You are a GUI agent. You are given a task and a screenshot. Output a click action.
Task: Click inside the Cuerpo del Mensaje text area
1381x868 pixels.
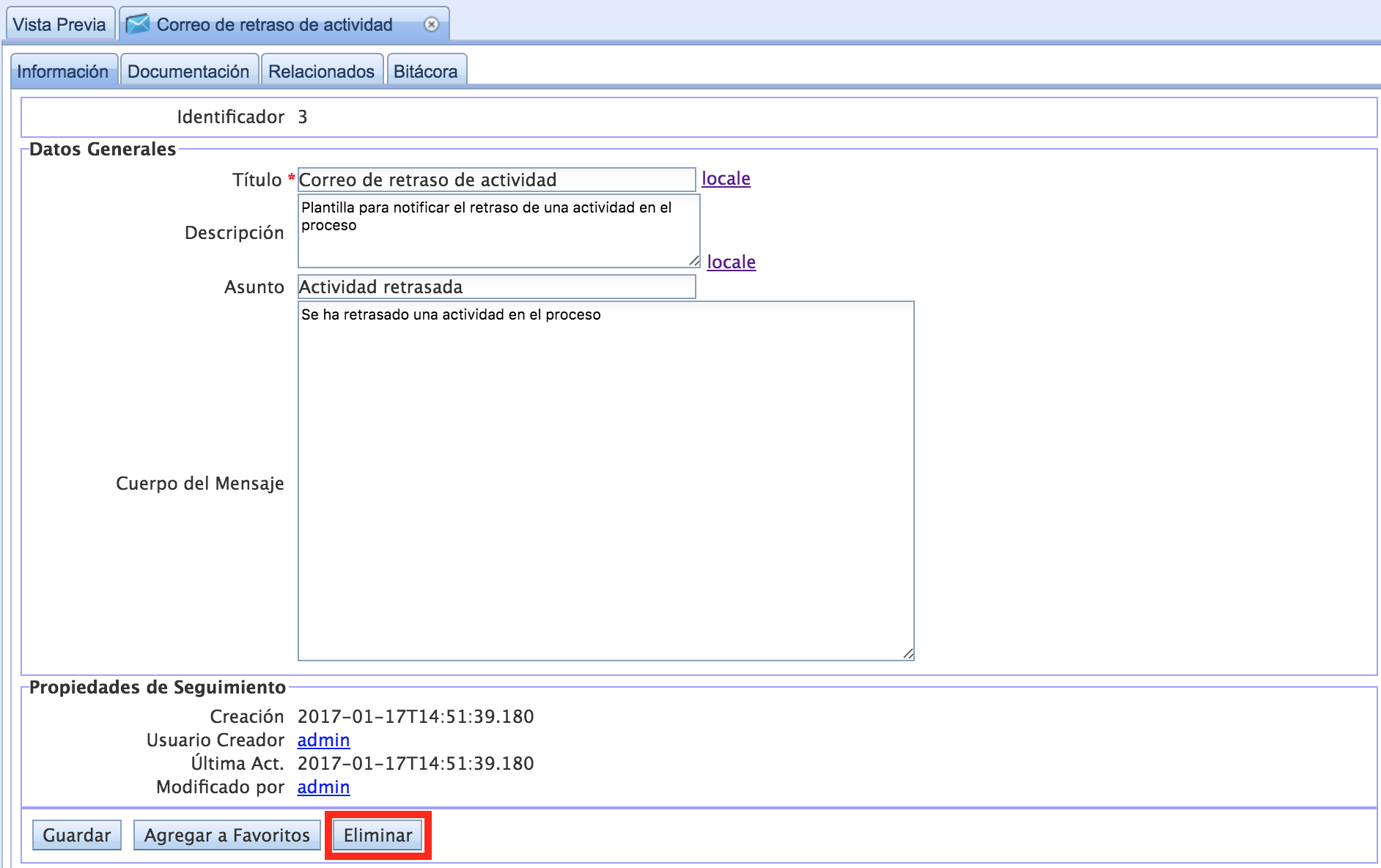[605, 481]
